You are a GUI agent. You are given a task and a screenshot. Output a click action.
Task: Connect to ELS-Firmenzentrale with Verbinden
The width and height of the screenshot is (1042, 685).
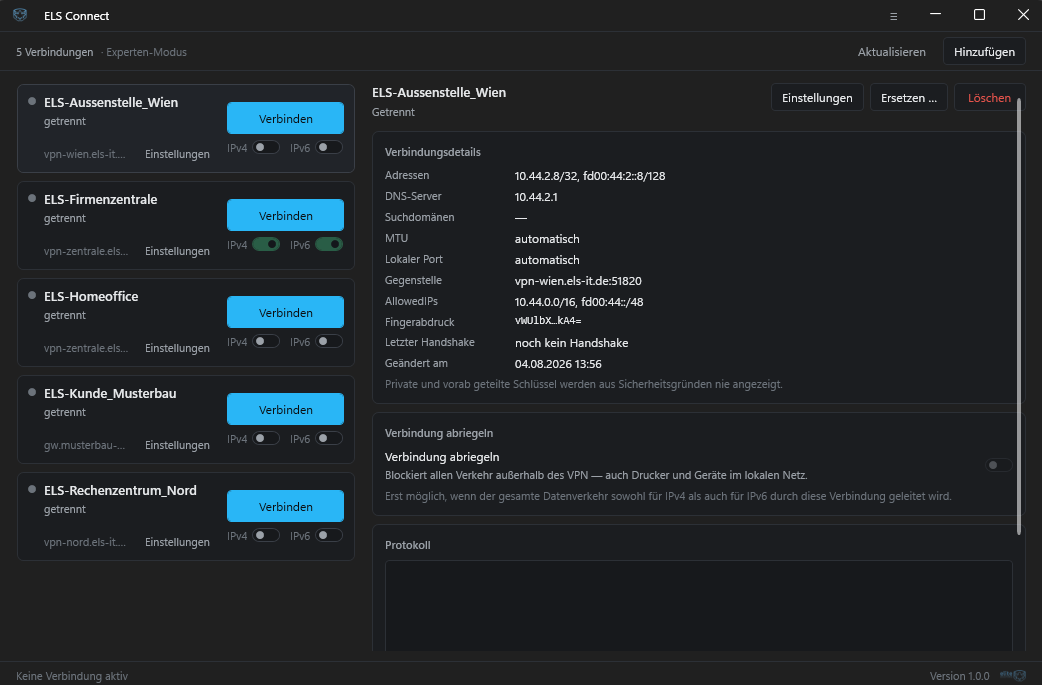(285, 215)
